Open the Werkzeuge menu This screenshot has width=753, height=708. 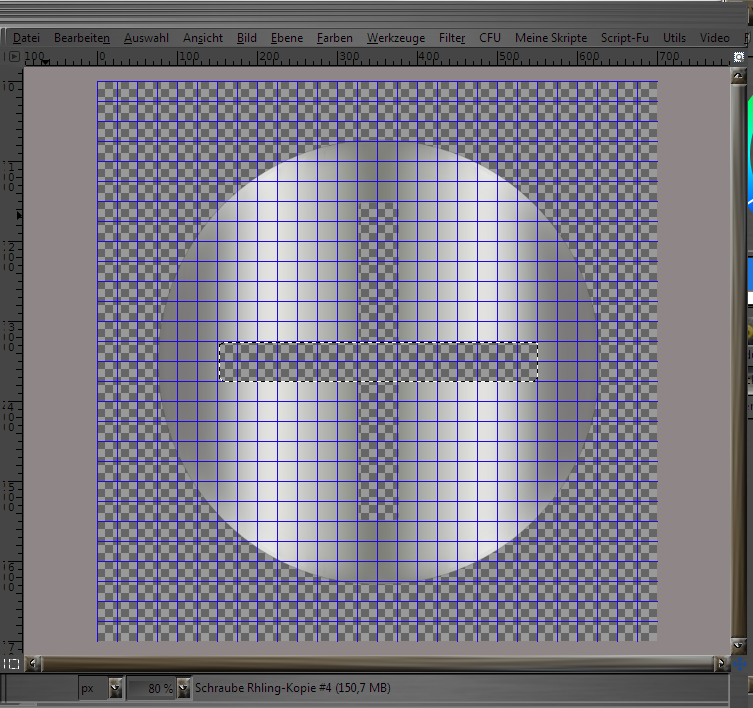coord(395,38)
